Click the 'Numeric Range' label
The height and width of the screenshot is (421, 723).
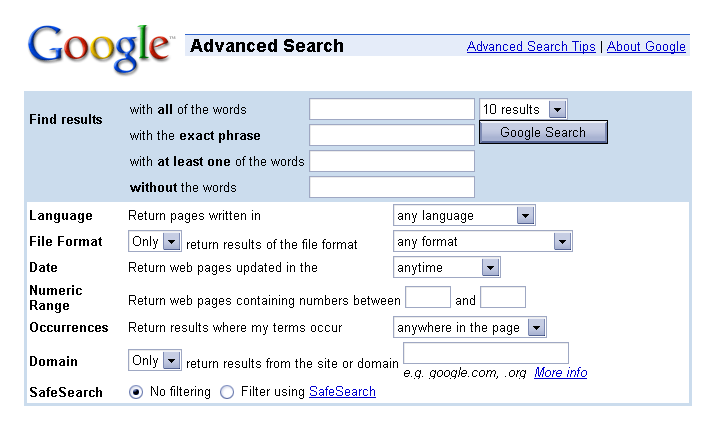coord(56,298)
